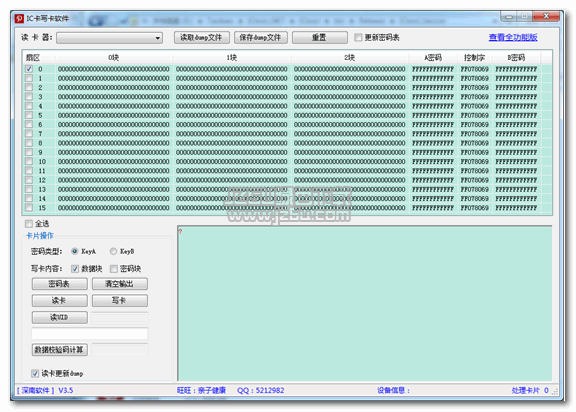
Task: Check the sector 14 checkbox
Action: 29,198
